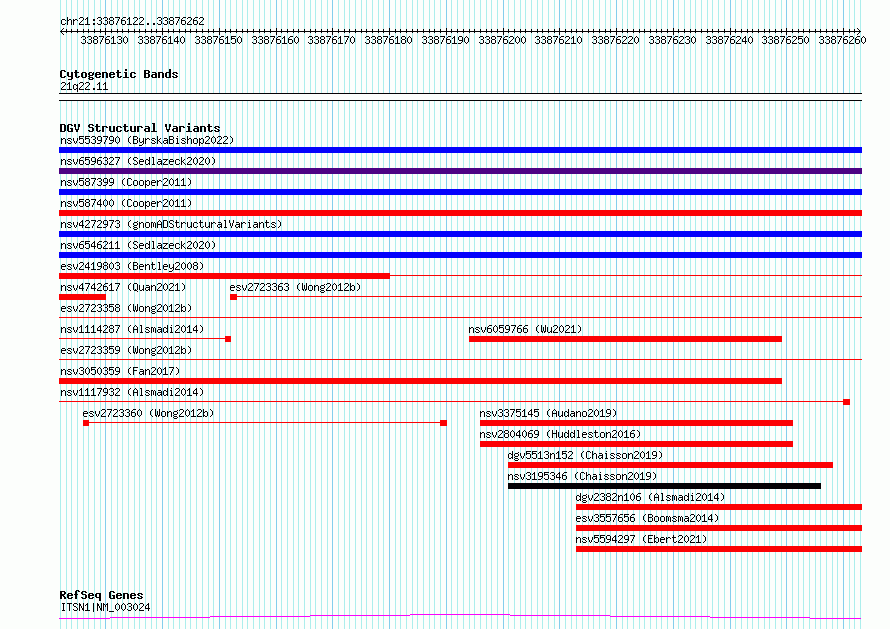
Task: Click the red nsv2804069 variant bar
Action: [636, 444]
